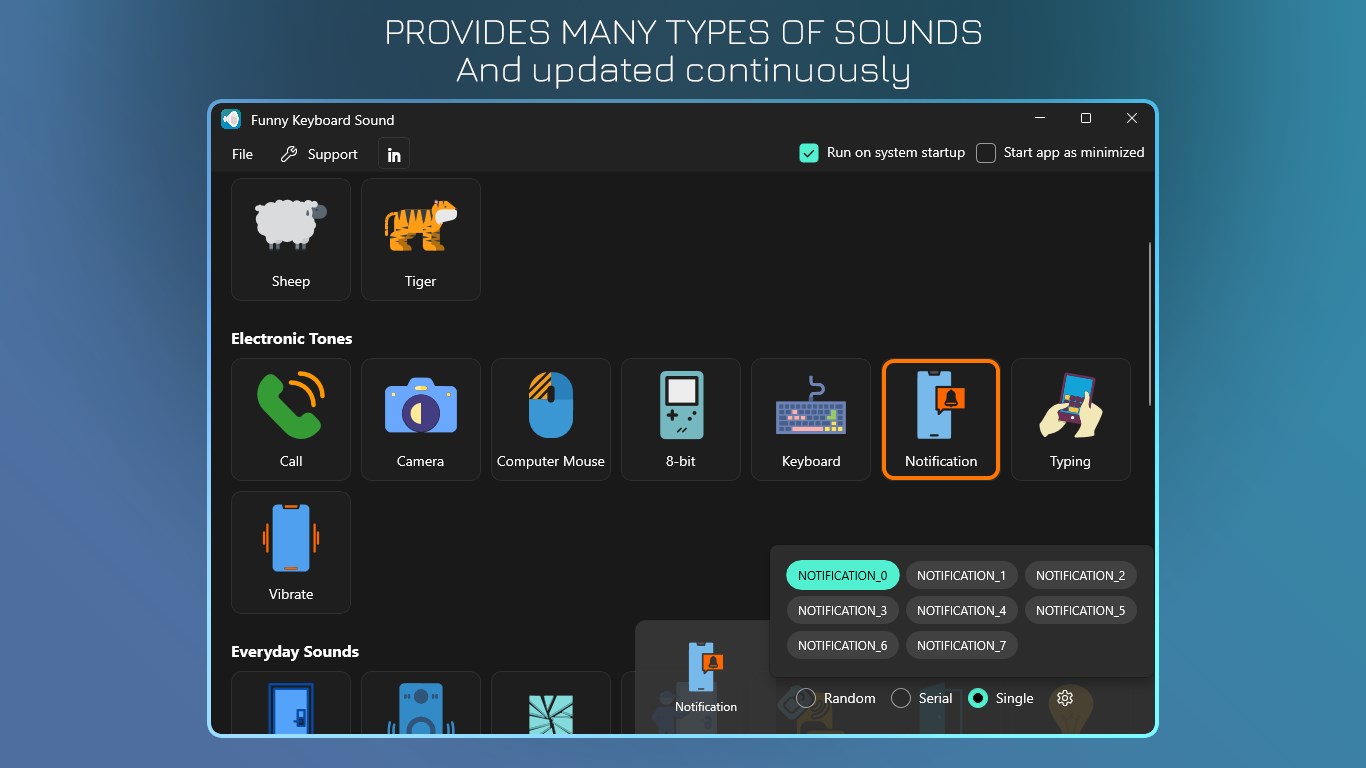Choose the 8-bit sound tile
The height and width of the screenshot is (768, 1366).
pyautogui.click(x=681, y=419)
